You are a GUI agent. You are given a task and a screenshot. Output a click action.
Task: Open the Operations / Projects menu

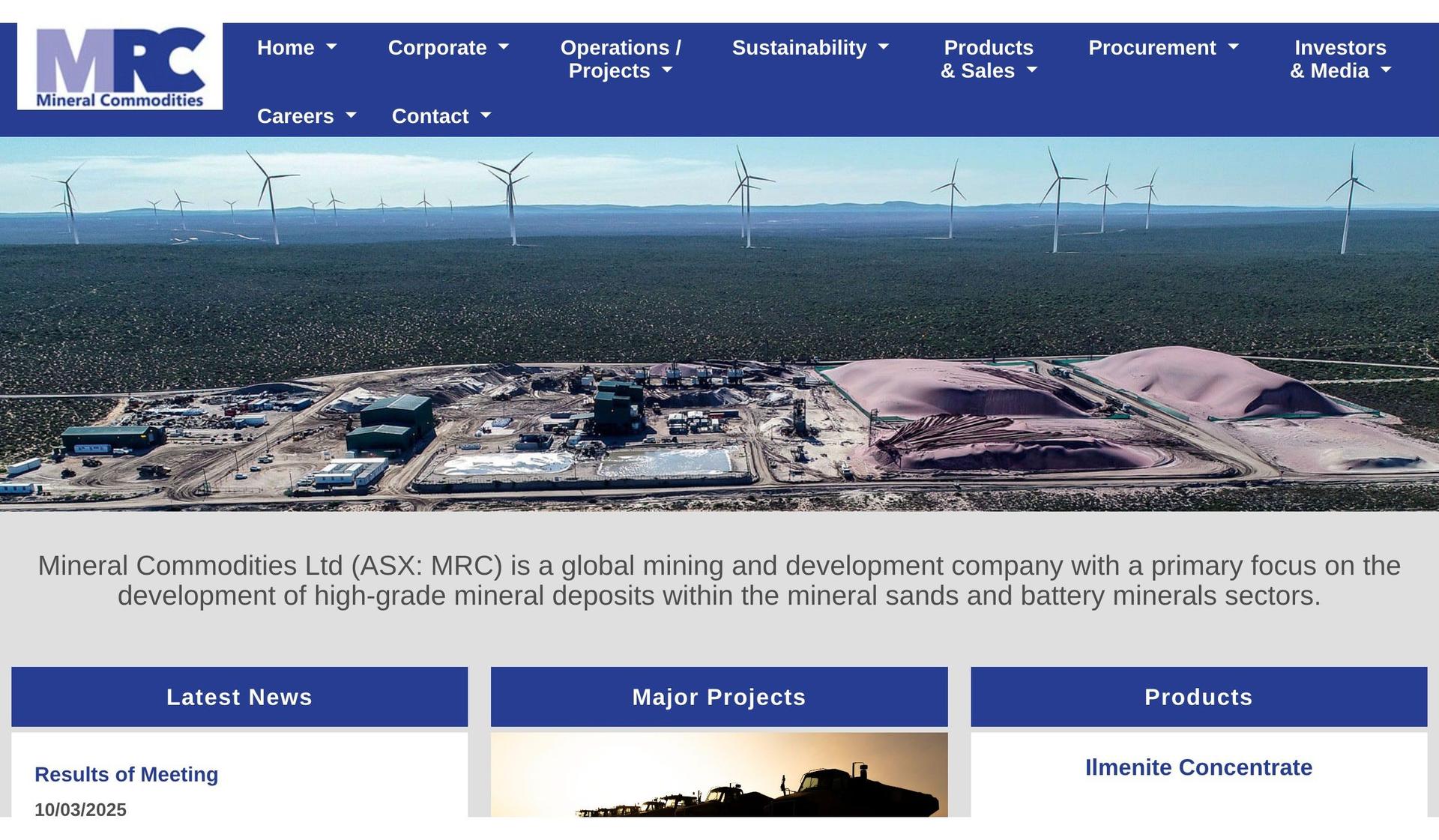click(x=620, y=59)
